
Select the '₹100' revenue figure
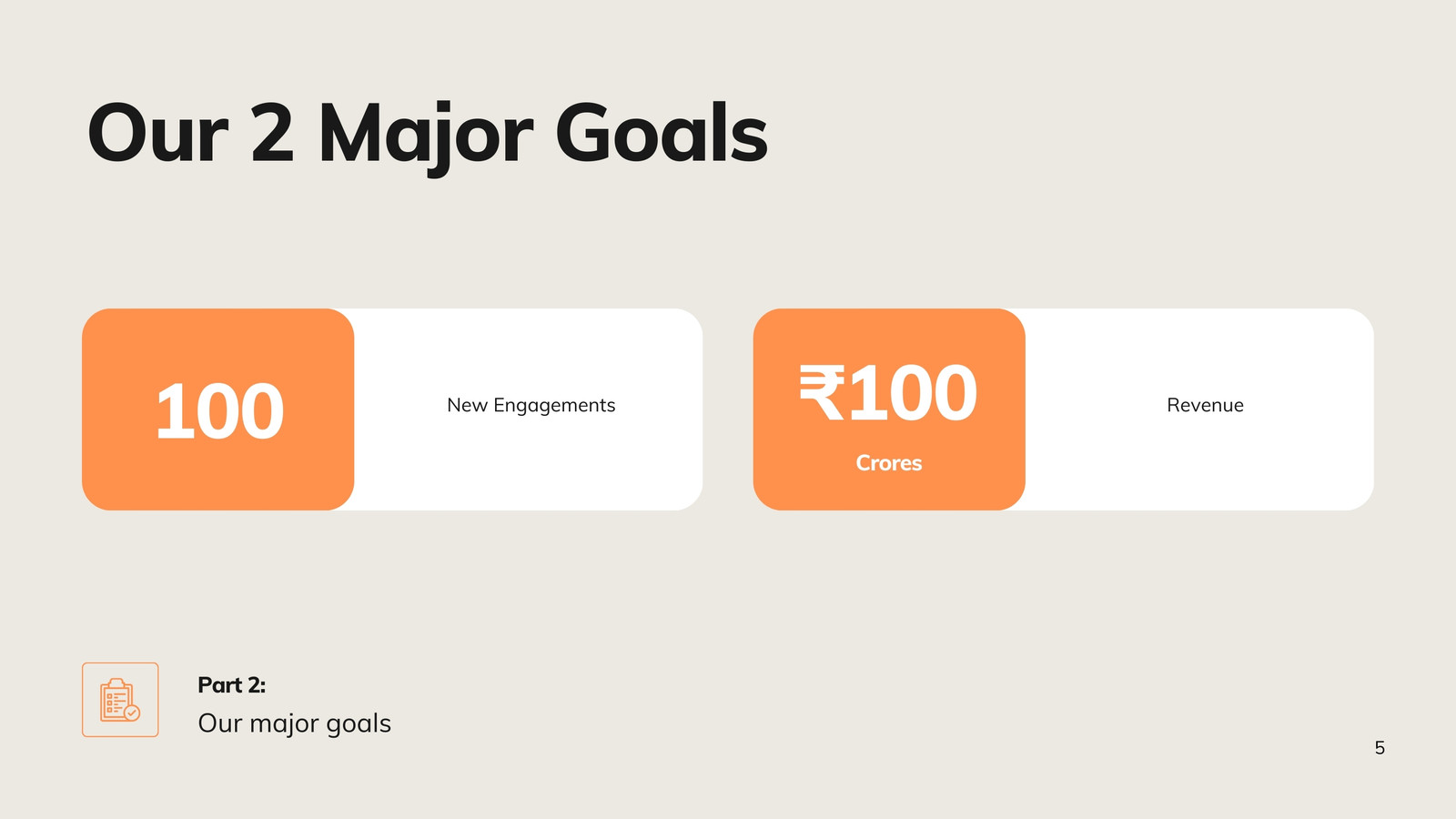[x=888, y=393]
